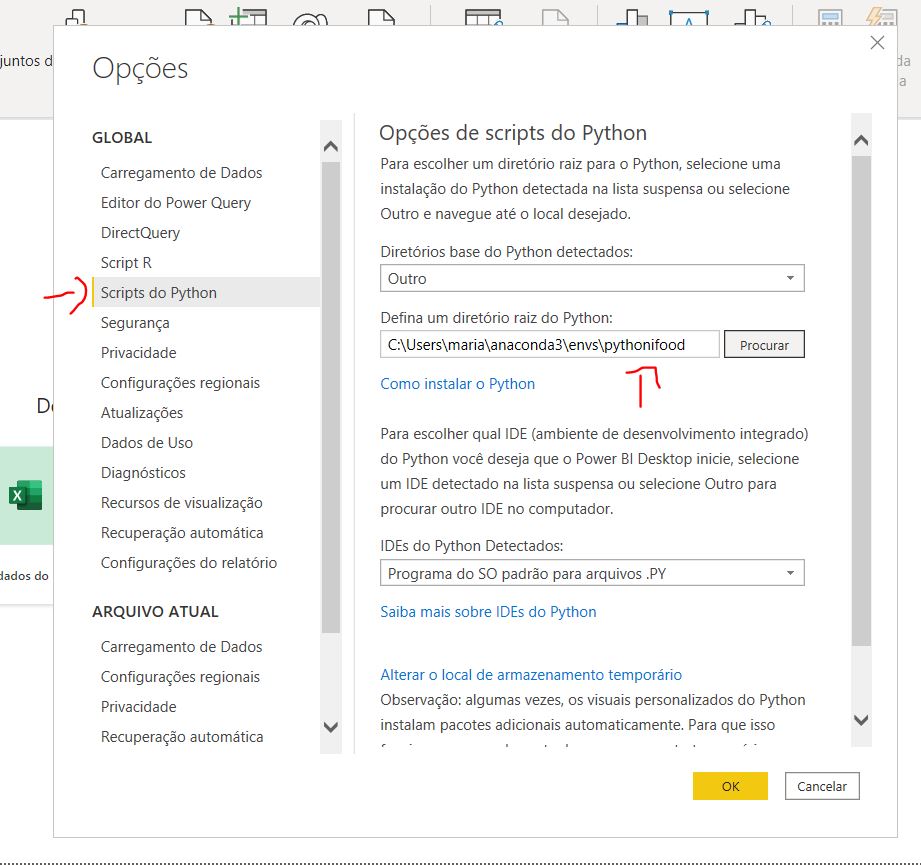Expand the Python base directories dropdown
The image size is (921, 865).
click(592, 278)
